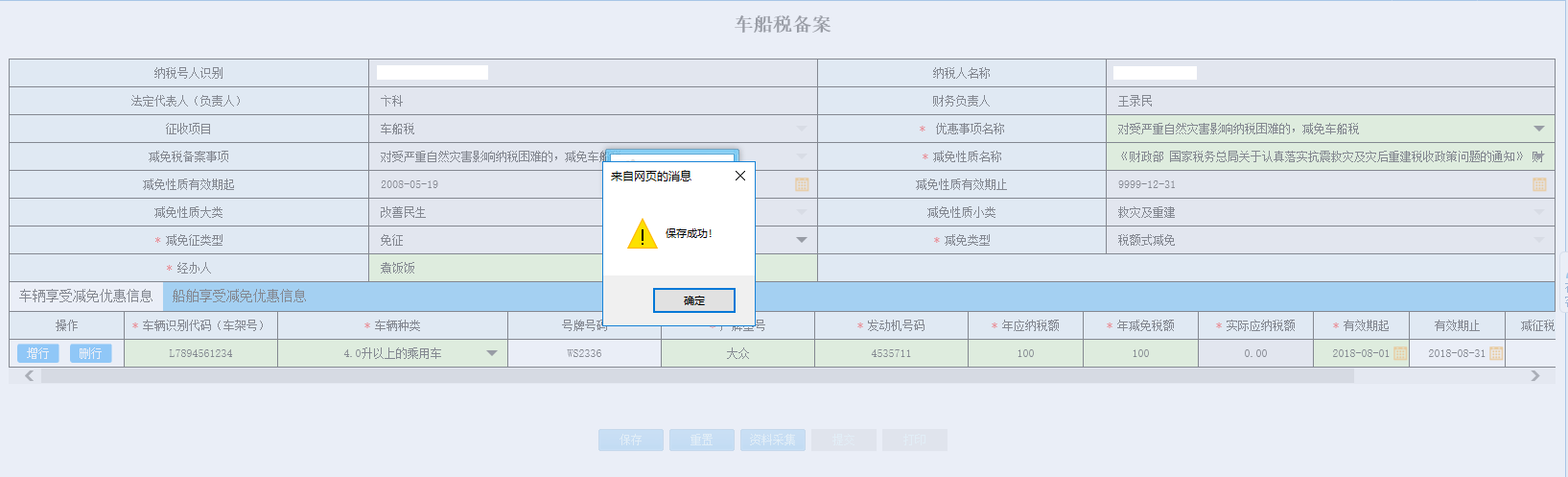
Task: Close the 来自网页的消息 dialog with X
Action: pyautogui.click(x=739, y=176)
